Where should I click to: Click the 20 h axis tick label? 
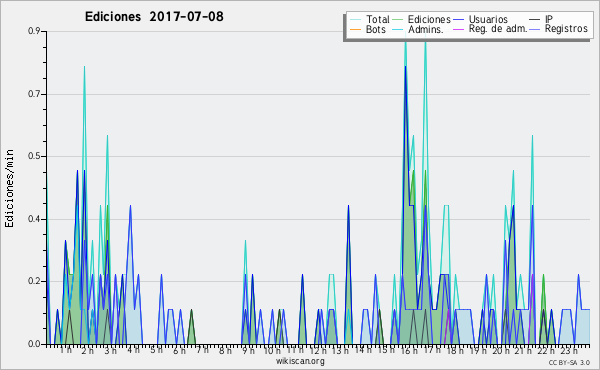coord(500,350)
